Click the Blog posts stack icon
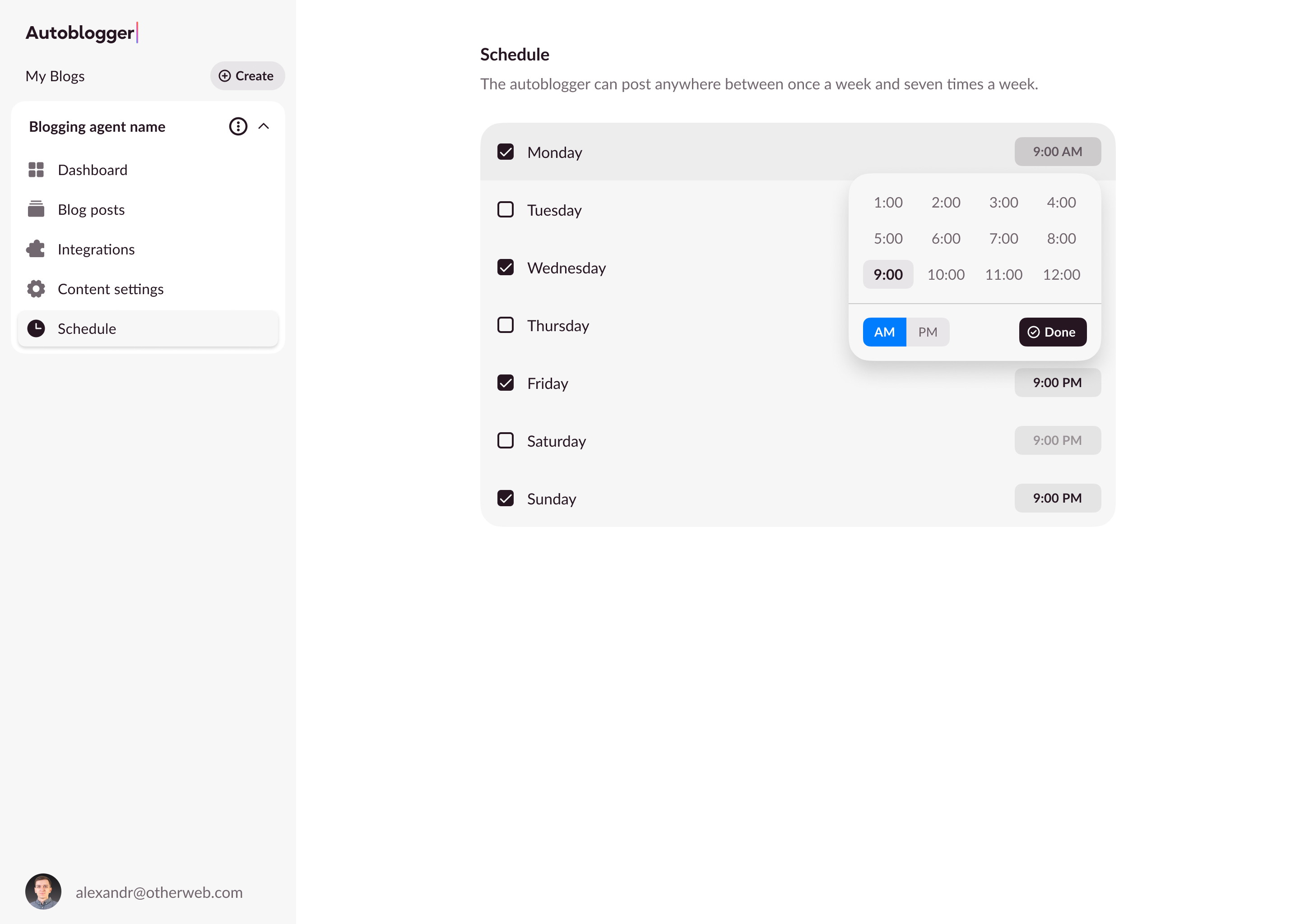Screen dimensions: 1300x924 36,209
